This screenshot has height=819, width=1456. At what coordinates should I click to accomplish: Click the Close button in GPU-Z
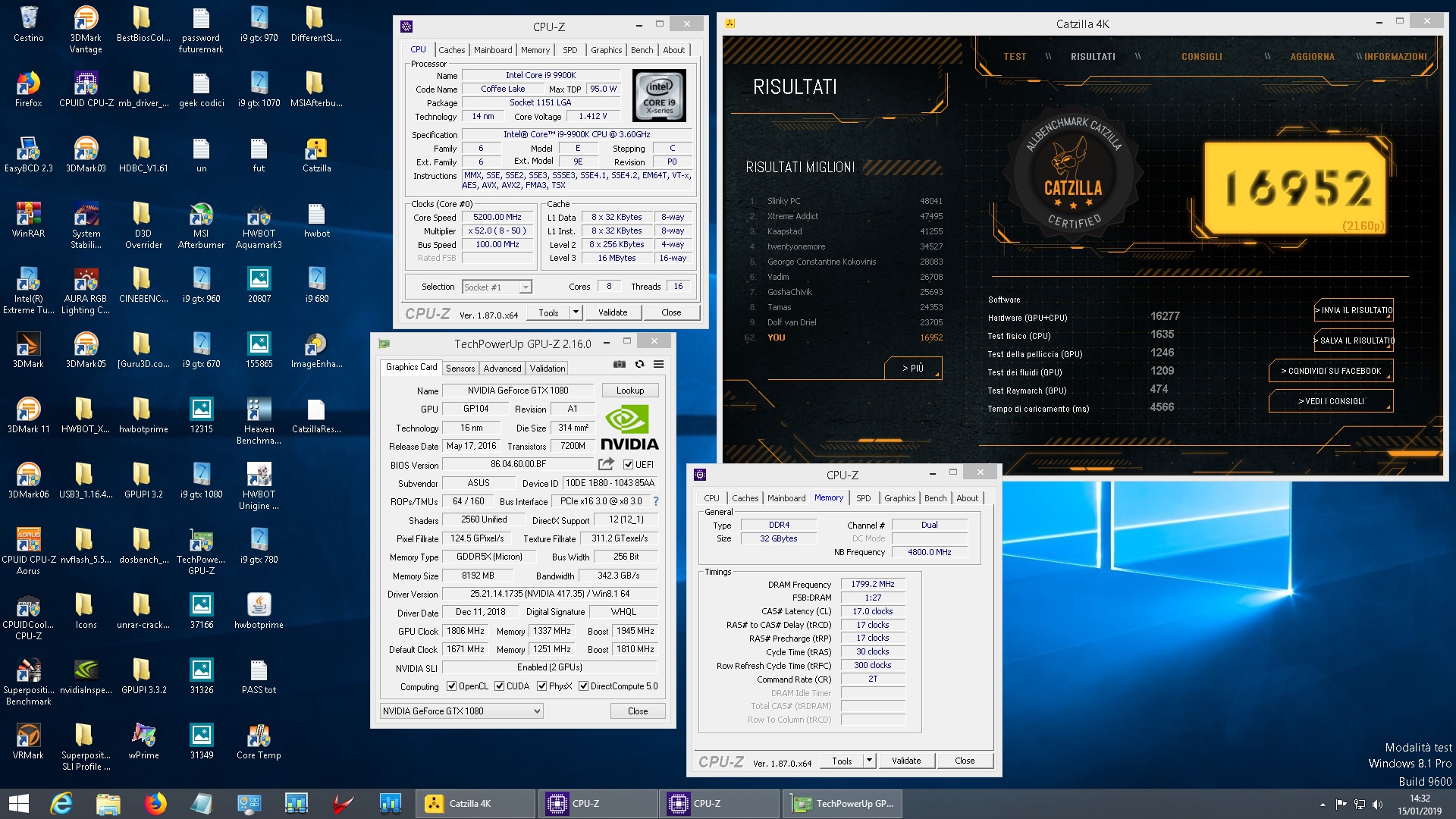638,711
